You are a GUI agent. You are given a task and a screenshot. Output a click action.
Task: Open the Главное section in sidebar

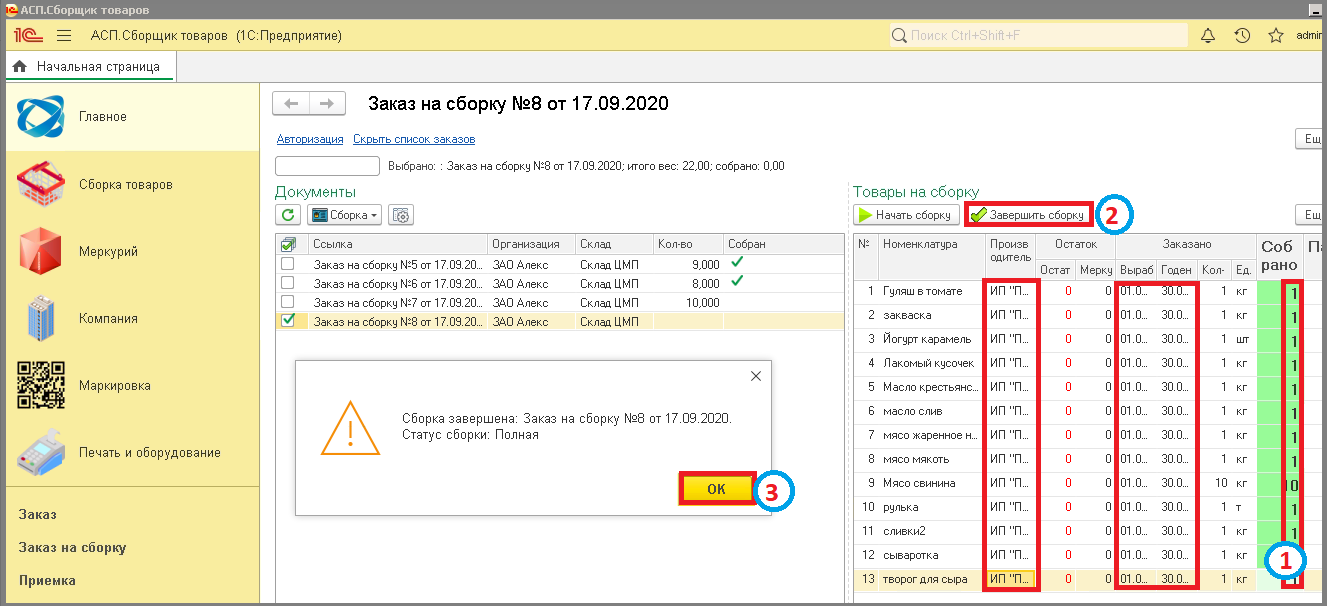(x=130, y=117)
